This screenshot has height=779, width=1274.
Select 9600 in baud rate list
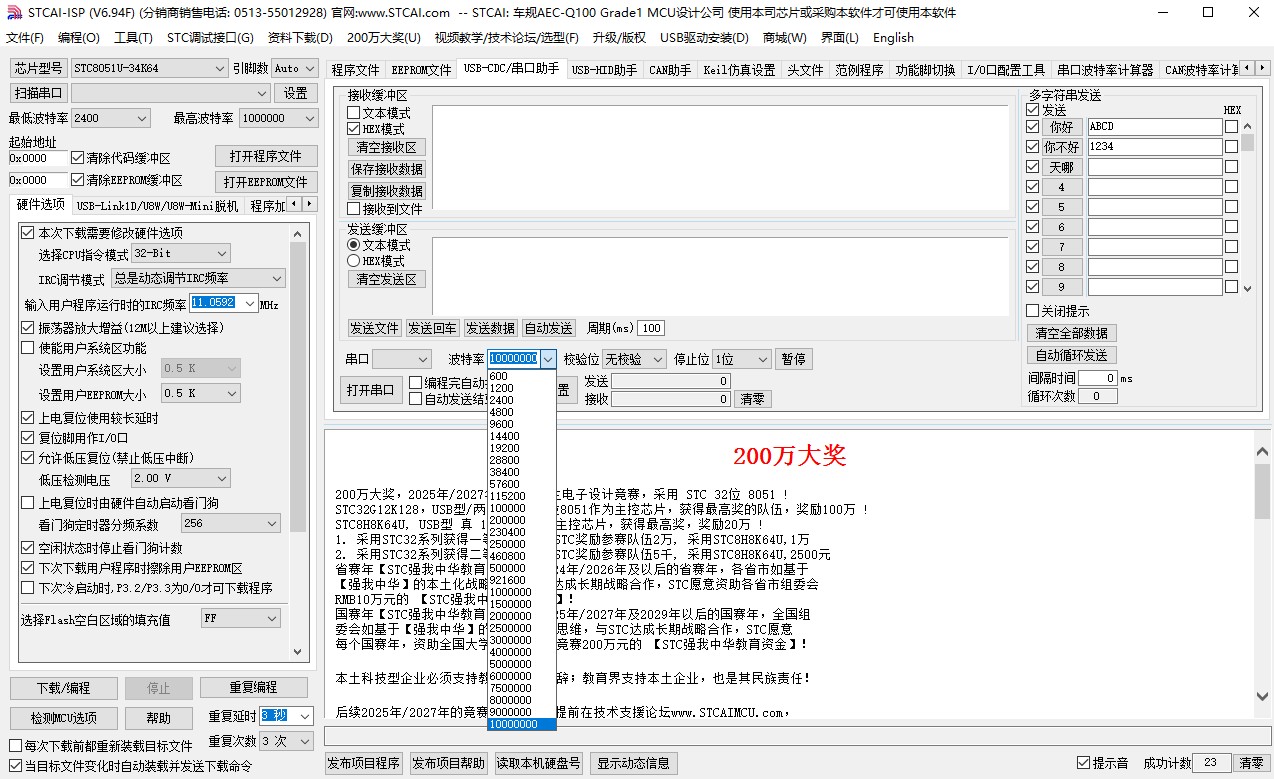(521, 424)
